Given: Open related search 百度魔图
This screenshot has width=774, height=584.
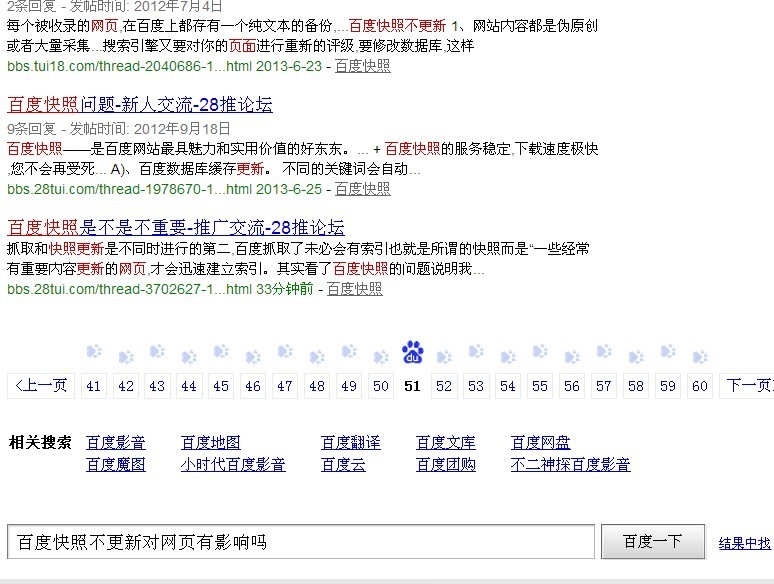Looking at the screenshot, I should pyautogui.click(x=116, y=465).
